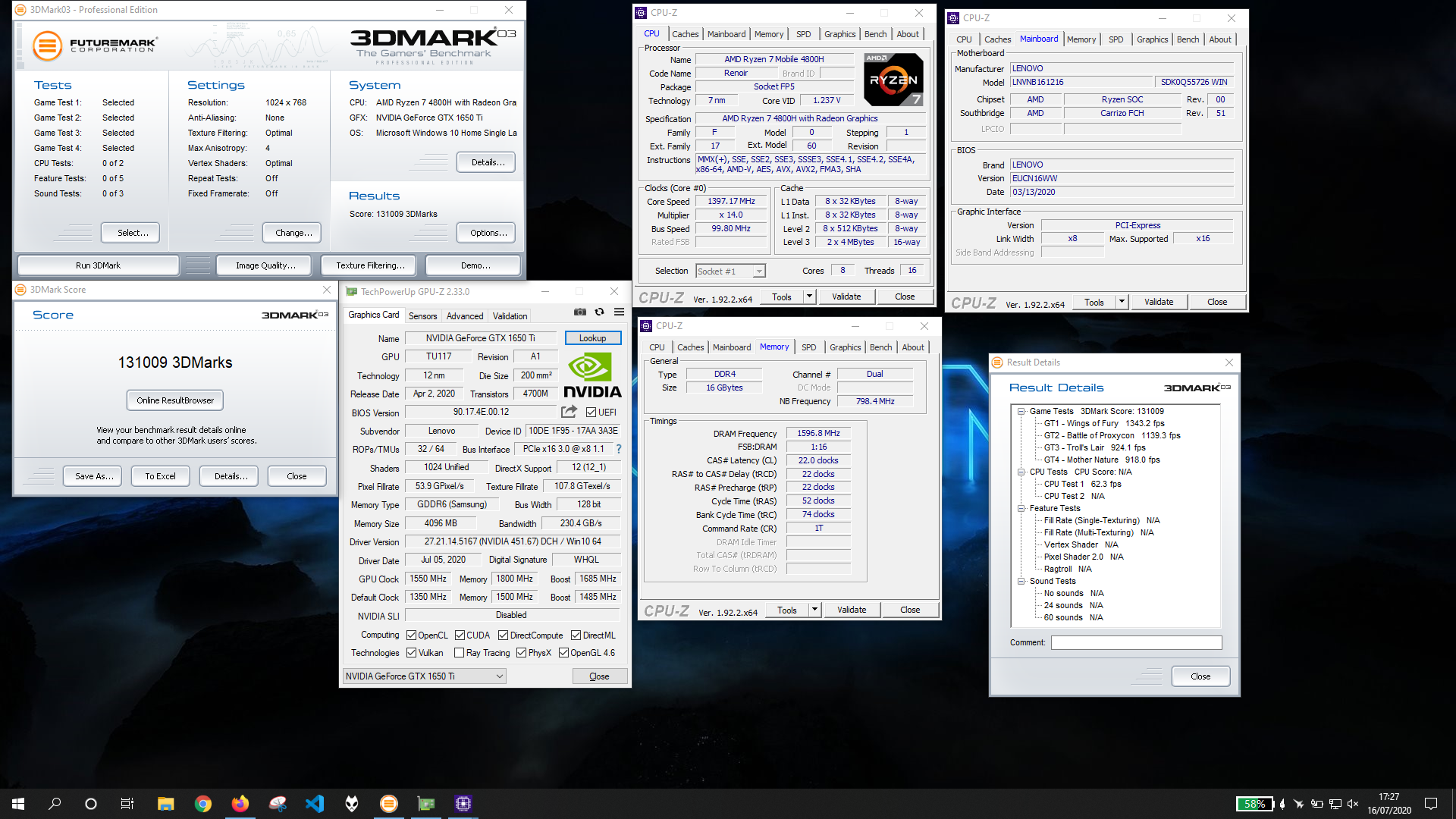
Task: Open Cortana circle on the taskbar
Action: [x=91, y=804]
